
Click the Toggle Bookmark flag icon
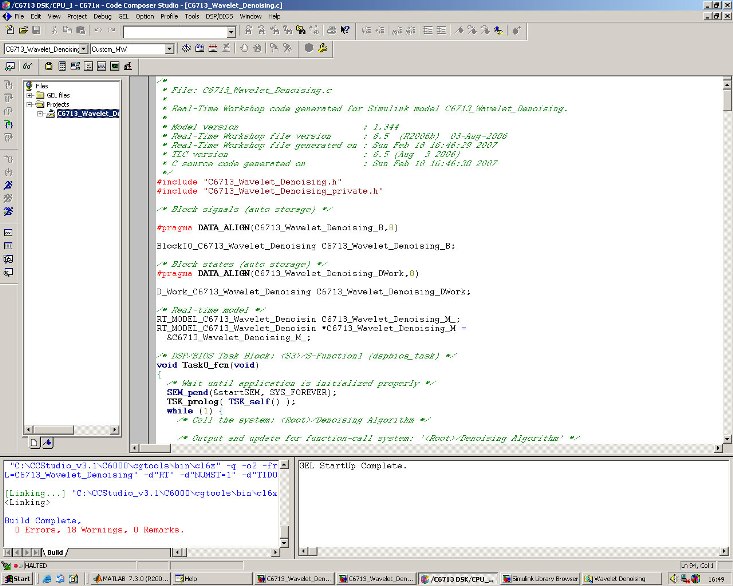click(x=460, y=30)
